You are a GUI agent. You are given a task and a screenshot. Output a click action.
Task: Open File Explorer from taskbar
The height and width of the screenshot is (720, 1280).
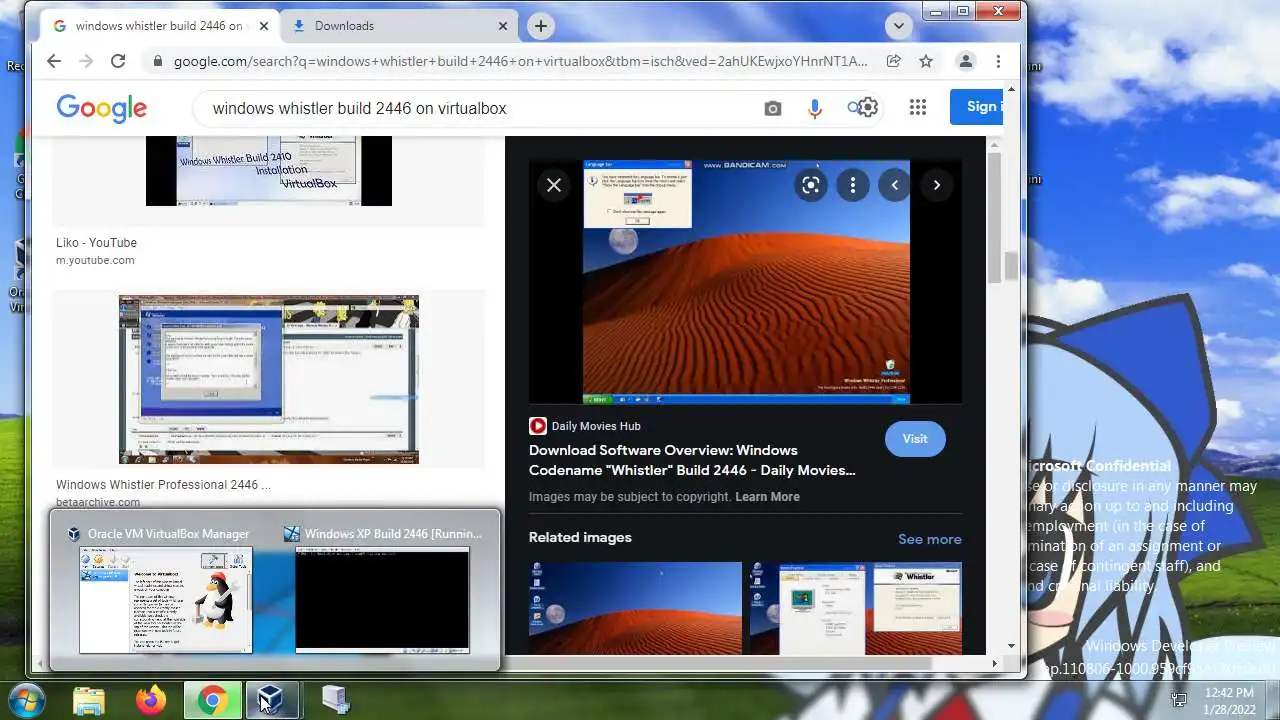pos(89,700)
